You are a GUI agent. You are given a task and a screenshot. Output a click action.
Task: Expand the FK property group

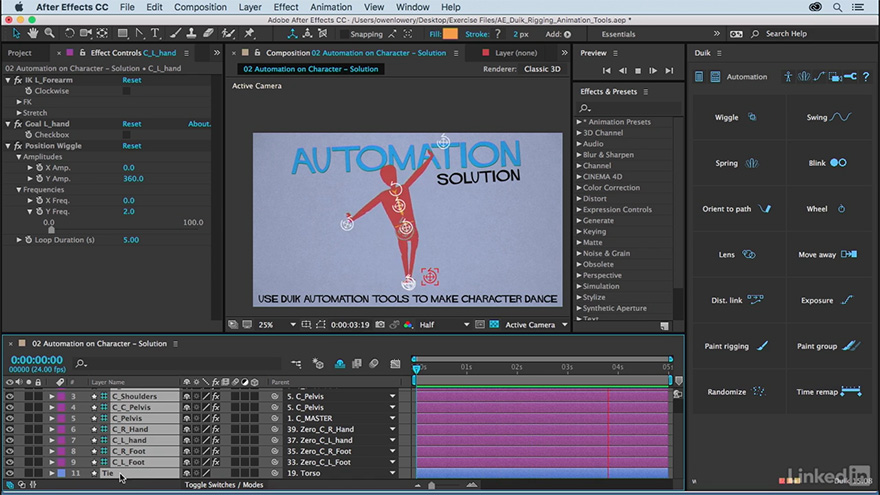[x=19, y=102]
